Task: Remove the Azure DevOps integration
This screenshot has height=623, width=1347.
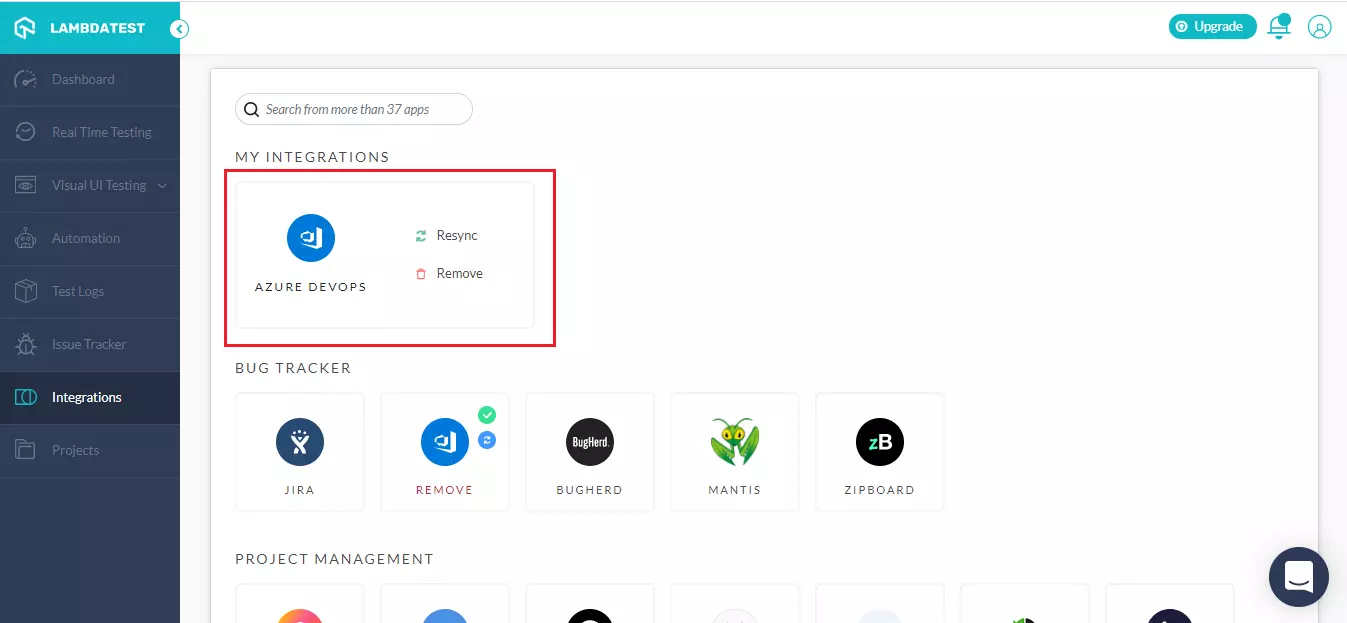Action: pos(451,273)
